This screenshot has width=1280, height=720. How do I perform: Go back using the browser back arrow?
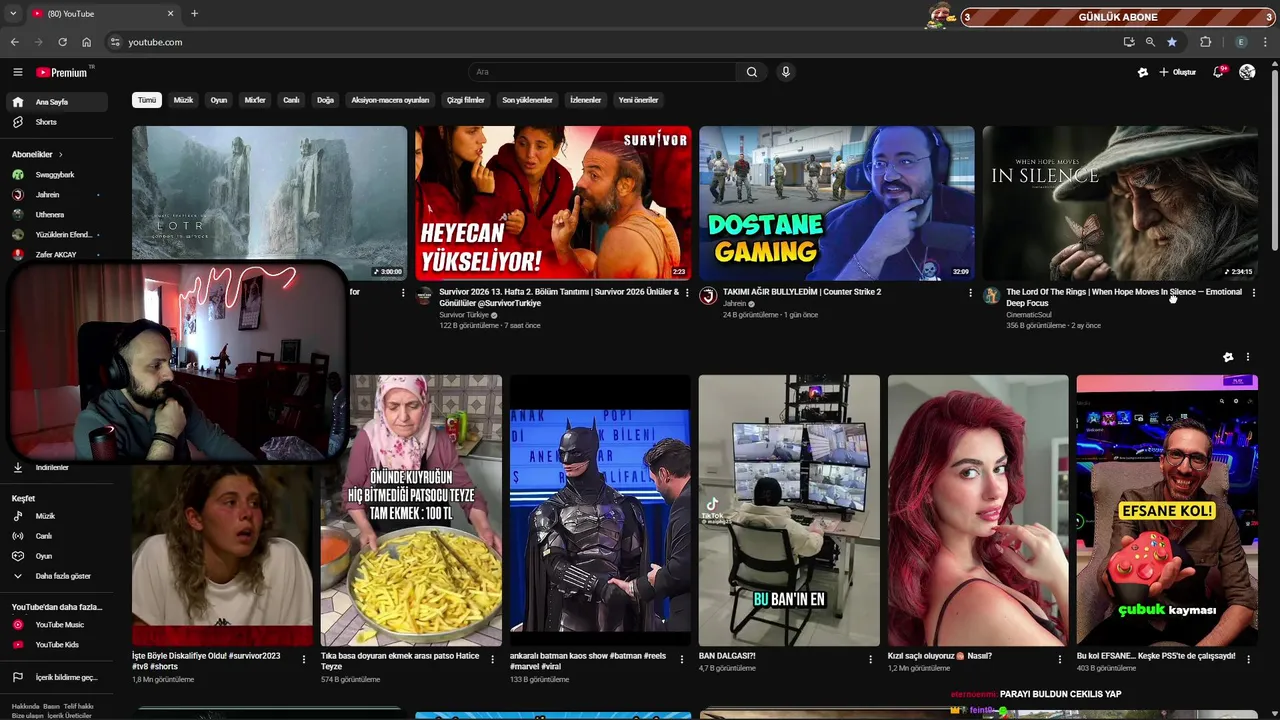click(14, 42)
